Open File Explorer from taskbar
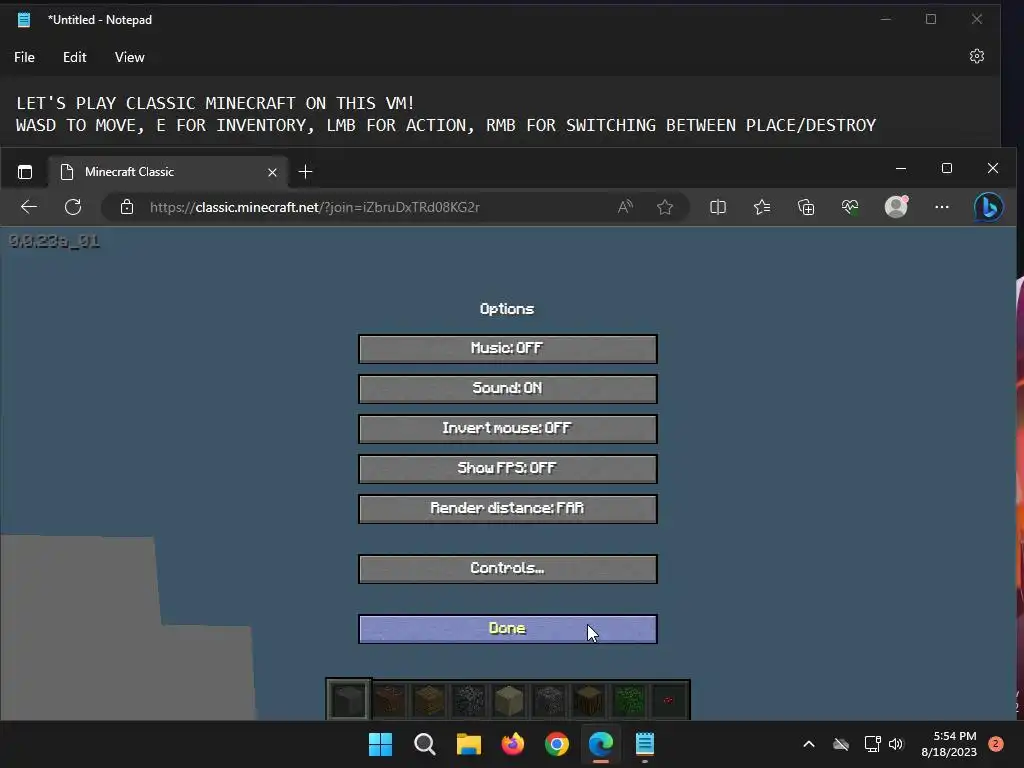 (468, 744)
